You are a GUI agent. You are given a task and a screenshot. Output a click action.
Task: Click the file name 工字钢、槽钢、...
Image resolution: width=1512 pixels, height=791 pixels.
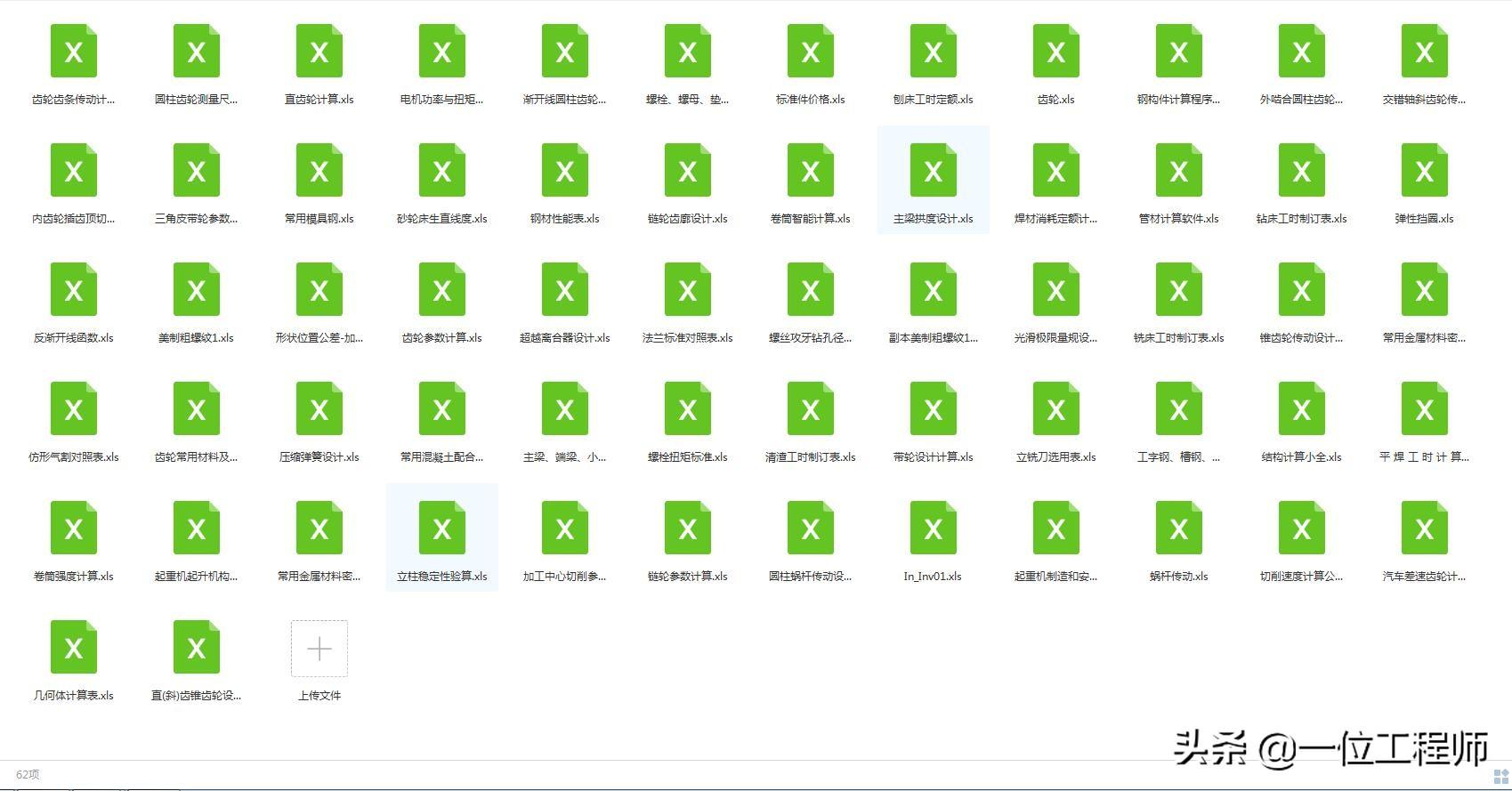1179,457
